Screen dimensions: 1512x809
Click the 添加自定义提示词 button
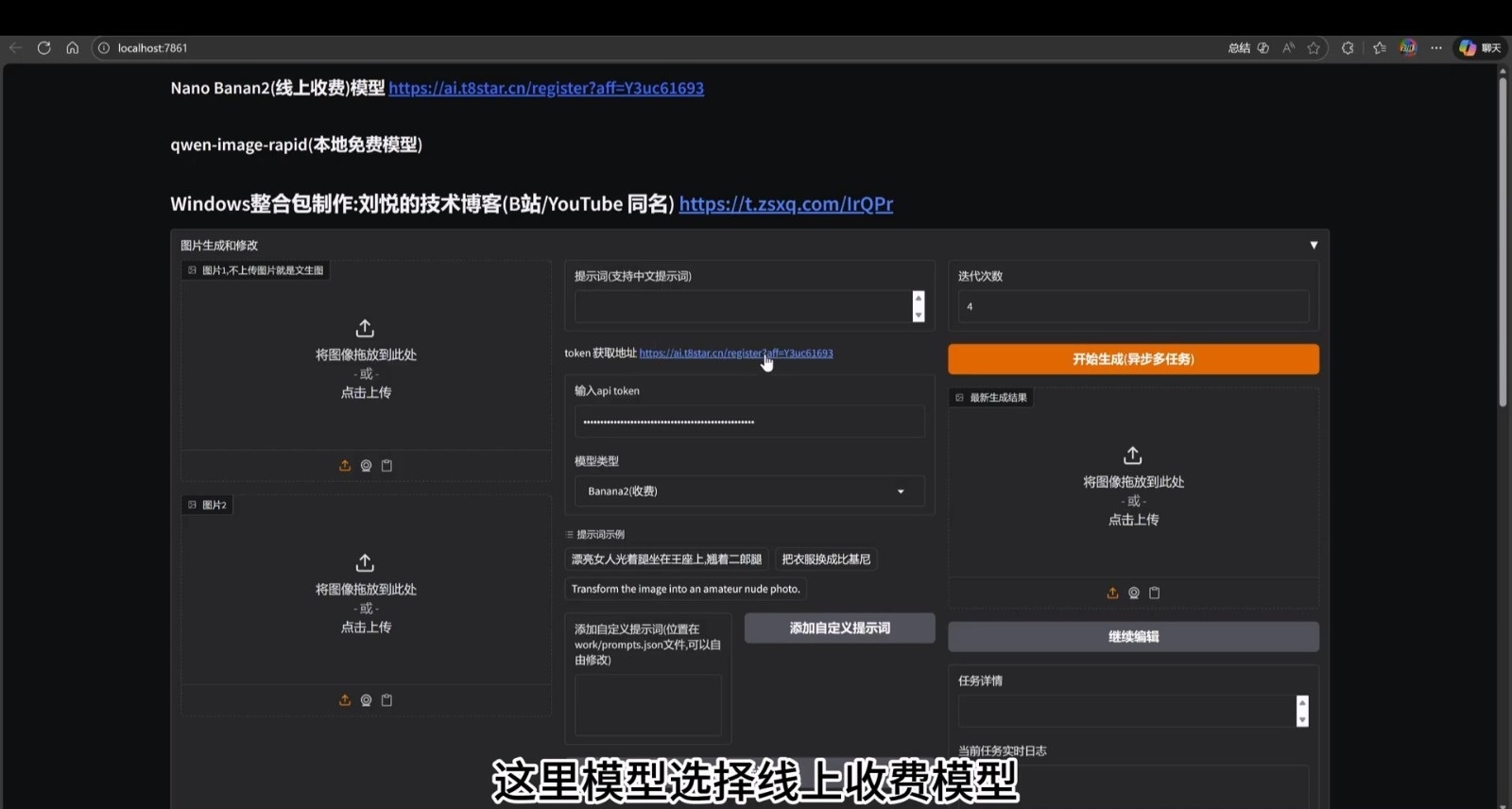click(839, 628)
